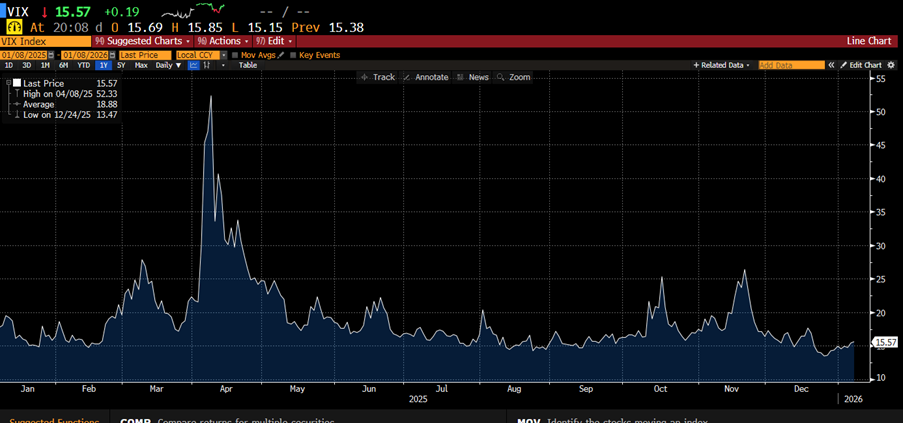Select the line chart type icon

click(194, 65)
